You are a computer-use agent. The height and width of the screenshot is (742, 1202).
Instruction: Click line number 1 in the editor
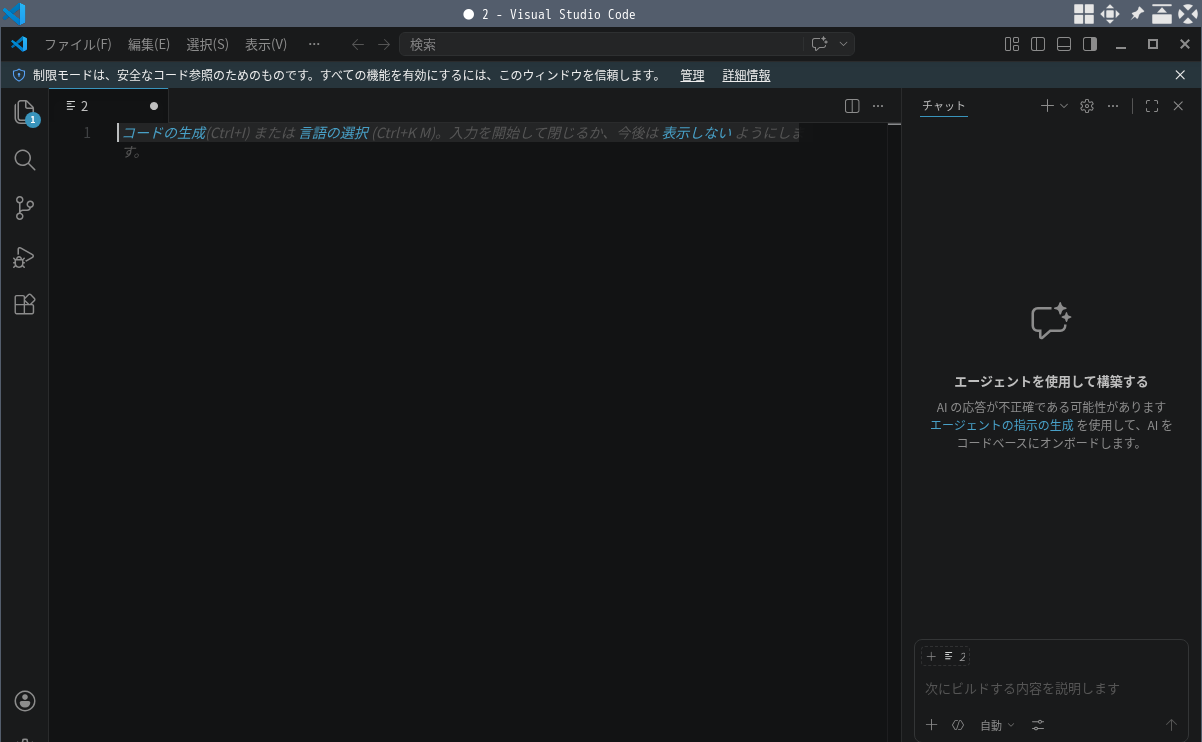[x=87, y=133]
